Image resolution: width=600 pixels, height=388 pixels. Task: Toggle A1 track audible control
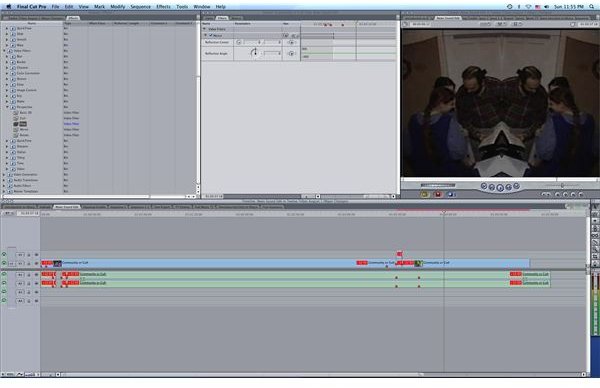4,274
